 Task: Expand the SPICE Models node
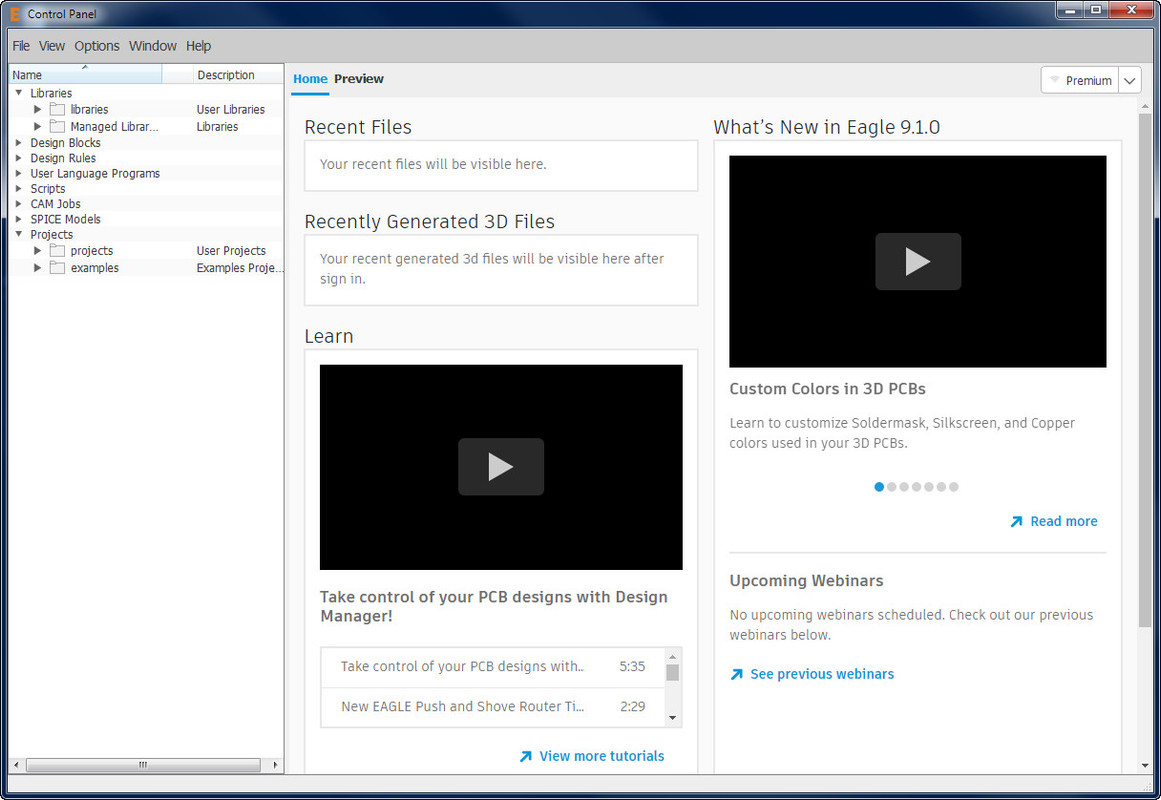pyautogui.click(x=19, y=219)
